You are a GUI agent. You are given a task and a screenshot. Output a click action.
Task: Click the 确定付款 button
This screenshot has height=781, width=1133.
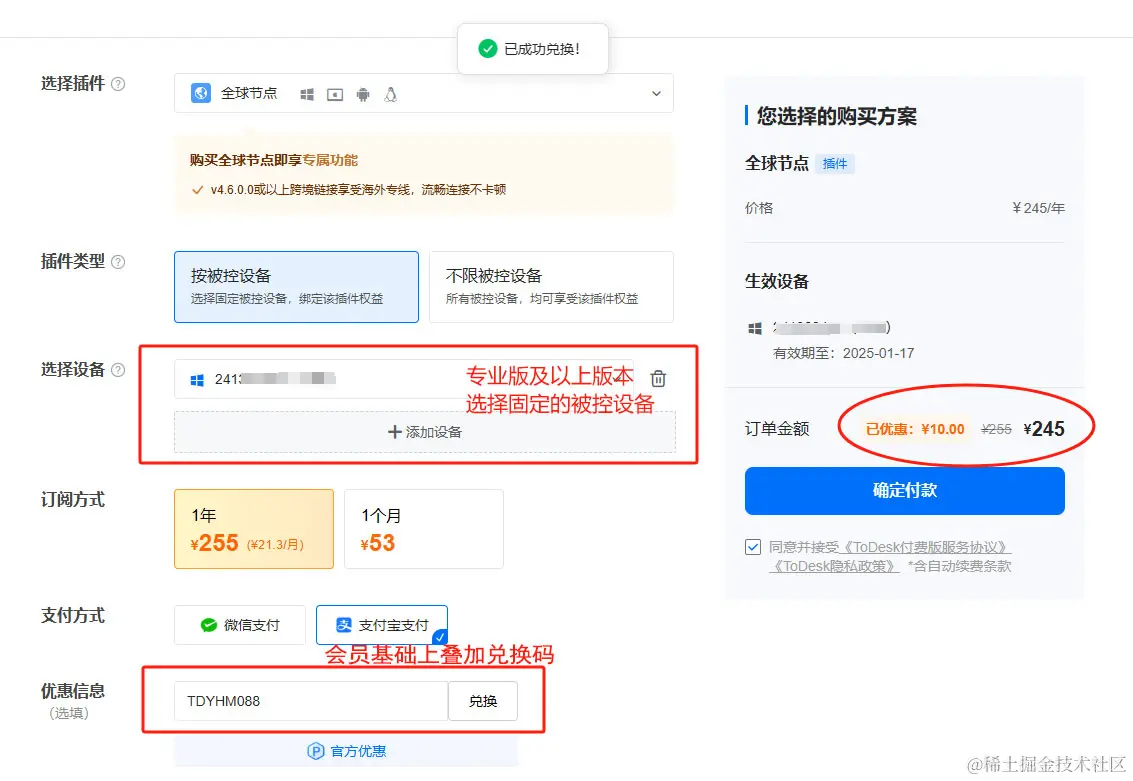(x=905, y=491)
